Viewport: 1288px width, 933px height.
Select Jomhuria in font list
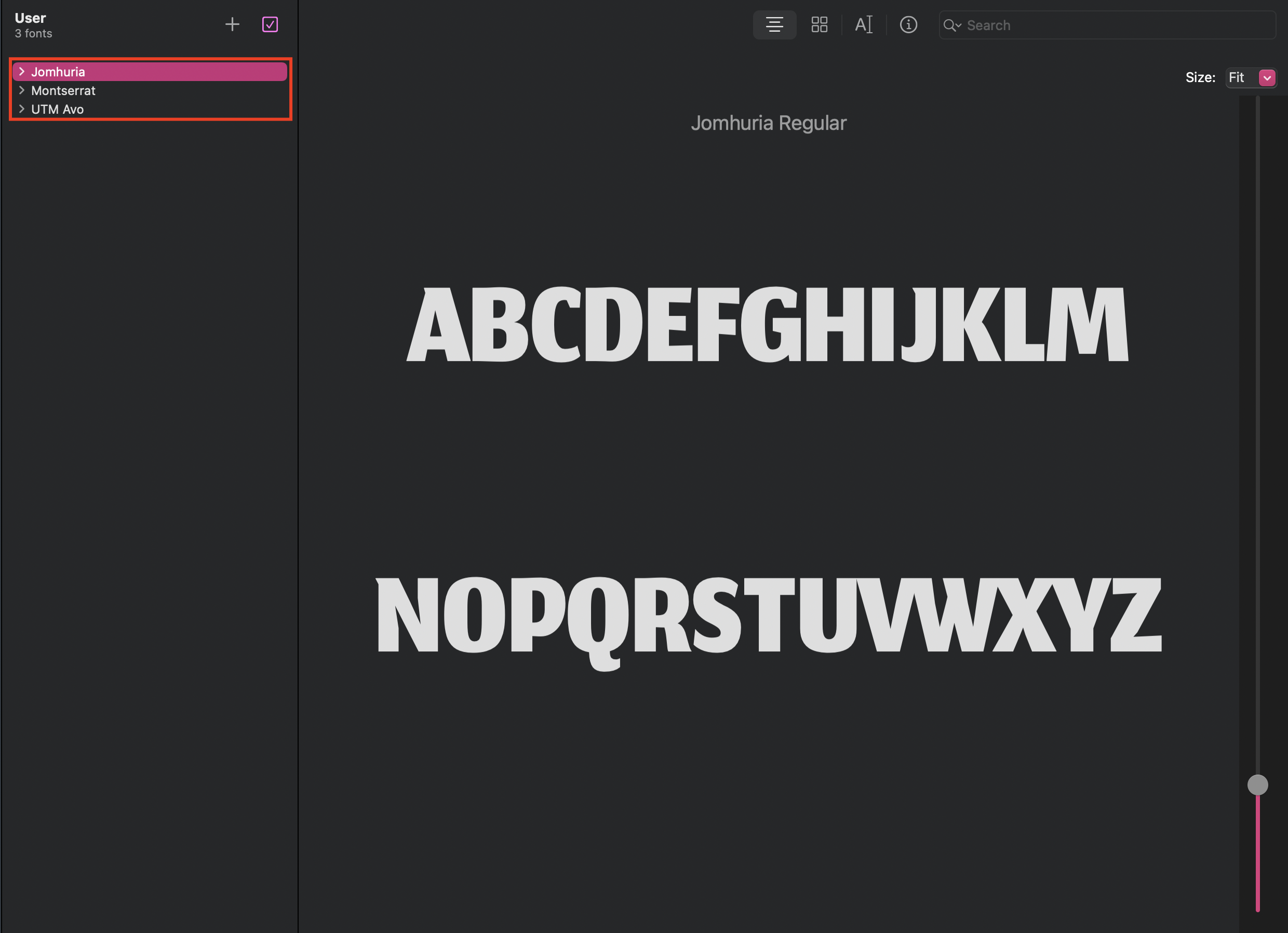150,72
